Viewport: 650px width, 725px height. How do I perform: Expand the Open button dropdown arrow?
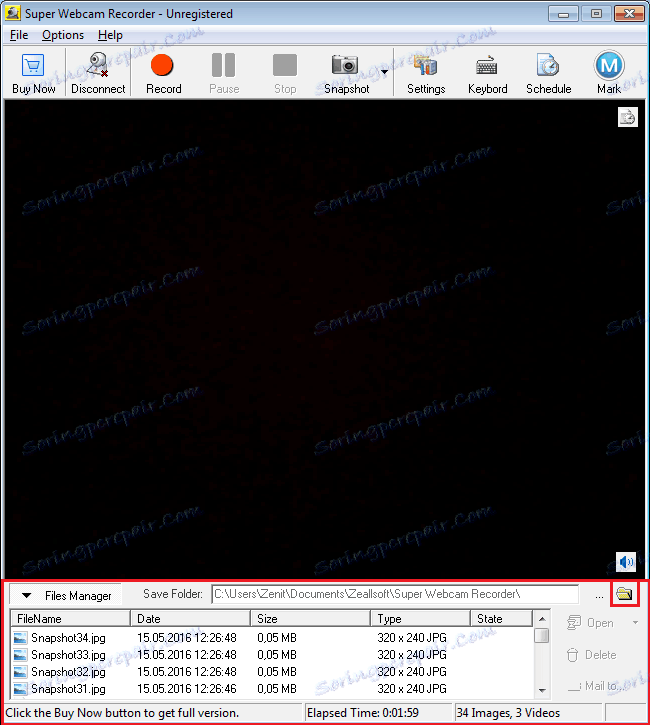636,623
